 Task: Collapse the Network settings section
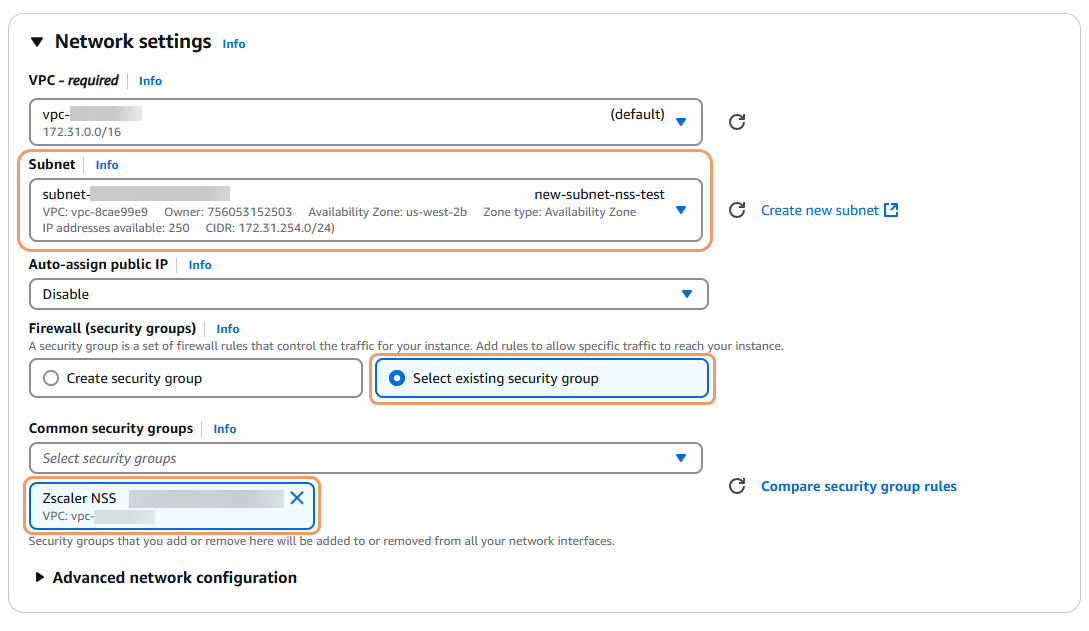[x=37, y=42]
